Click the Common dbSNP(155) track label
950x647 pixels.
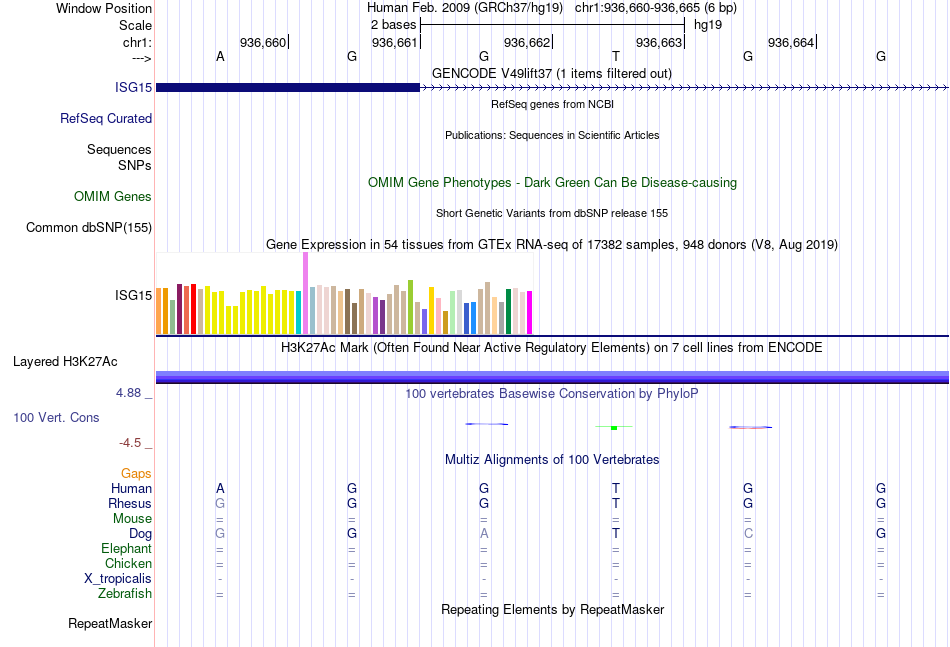pos(89,227)
